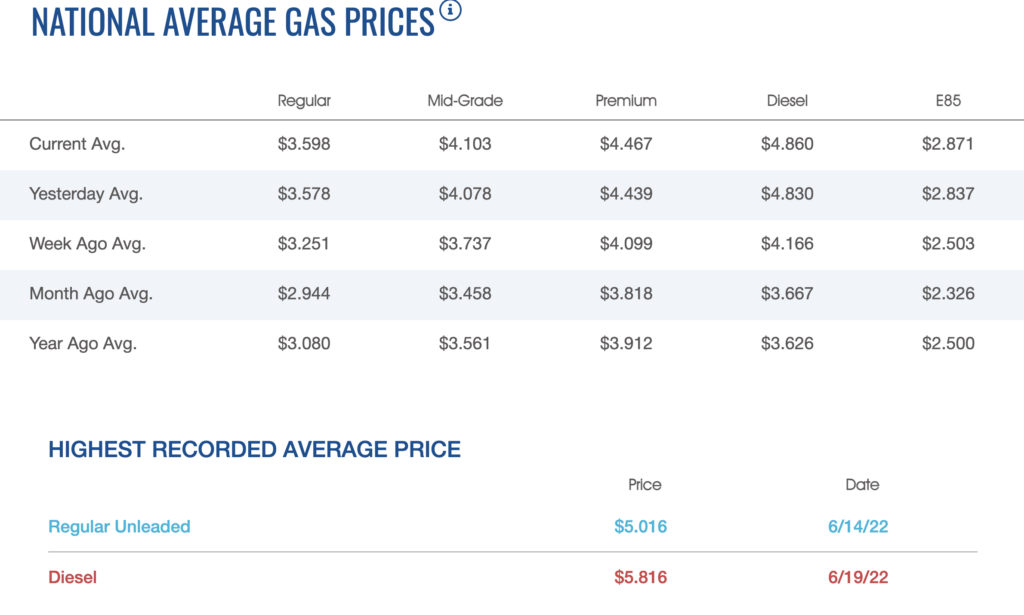The width and height of the screenshot is (1024, 615).
Task: Click the info icon beside the title
Action: point(451,12)
